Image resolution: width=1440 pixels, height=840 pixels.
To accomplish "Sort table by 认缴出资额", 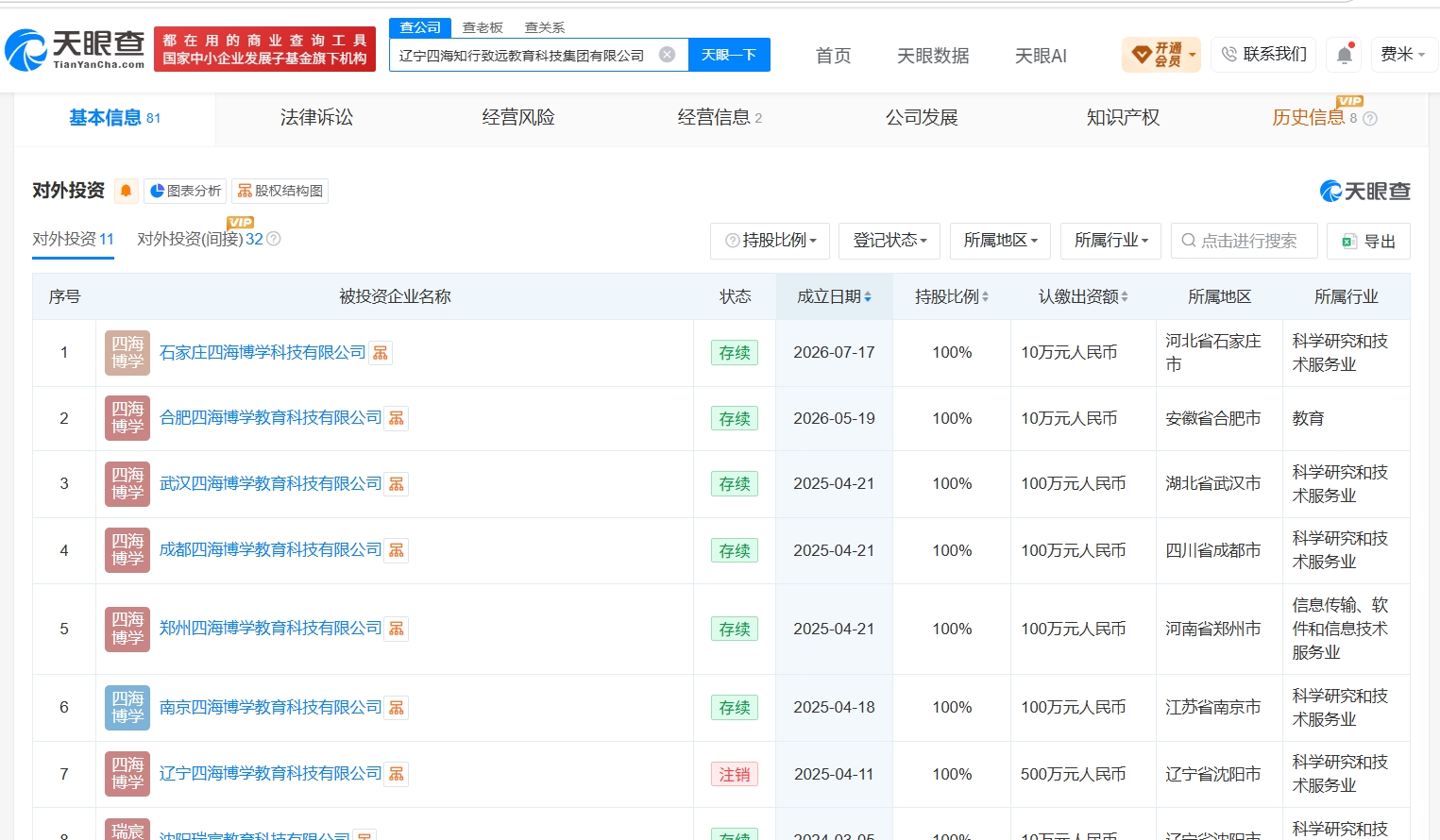I will tap(1083, 296).
